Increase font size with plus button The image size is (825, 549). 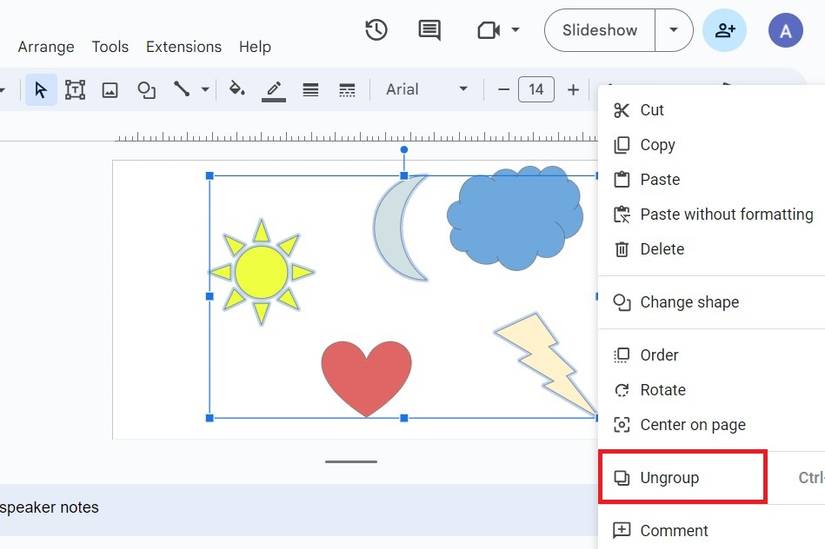[574, 89]
